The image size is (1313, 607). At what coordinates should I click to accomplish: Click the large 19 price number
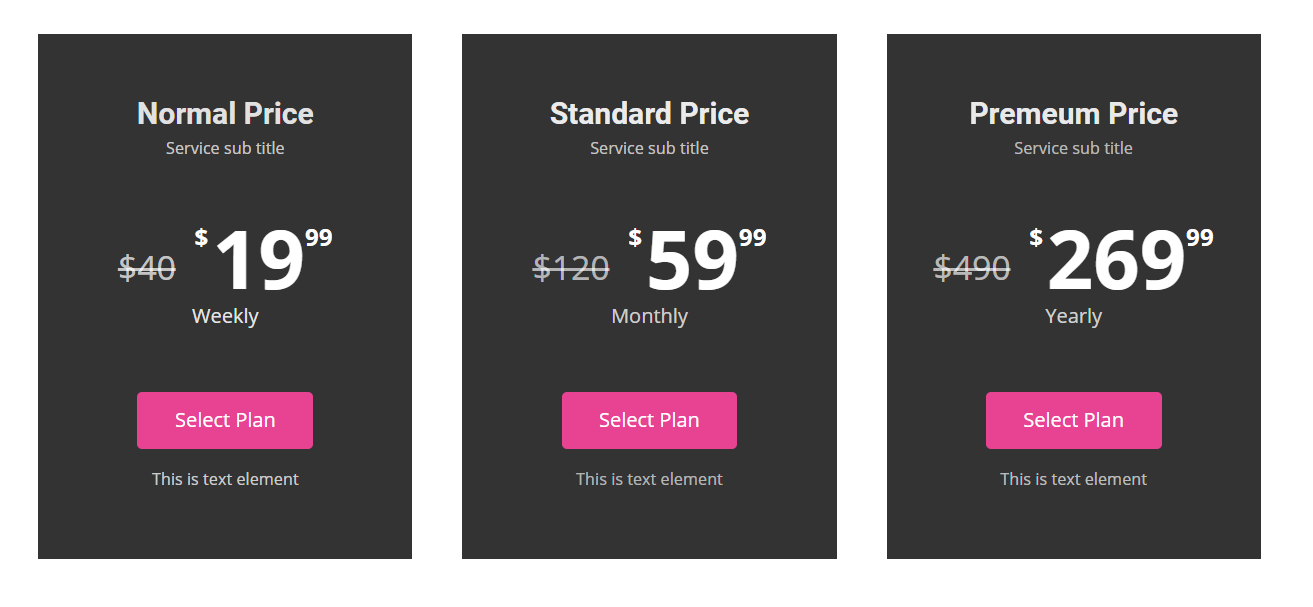pyautogui.click(x=259, y=261)
